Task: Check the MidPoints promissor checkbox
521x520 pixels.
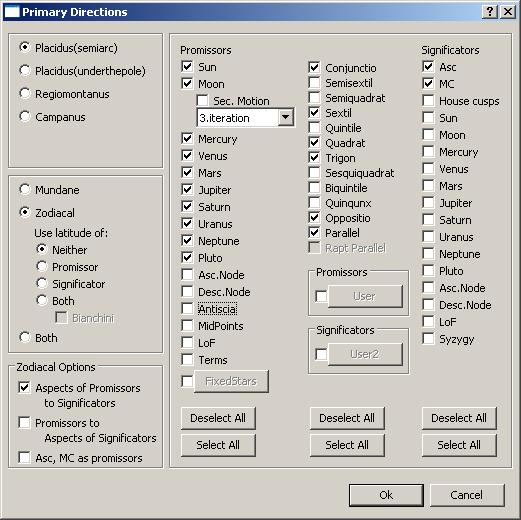Action: pos(187,325)
